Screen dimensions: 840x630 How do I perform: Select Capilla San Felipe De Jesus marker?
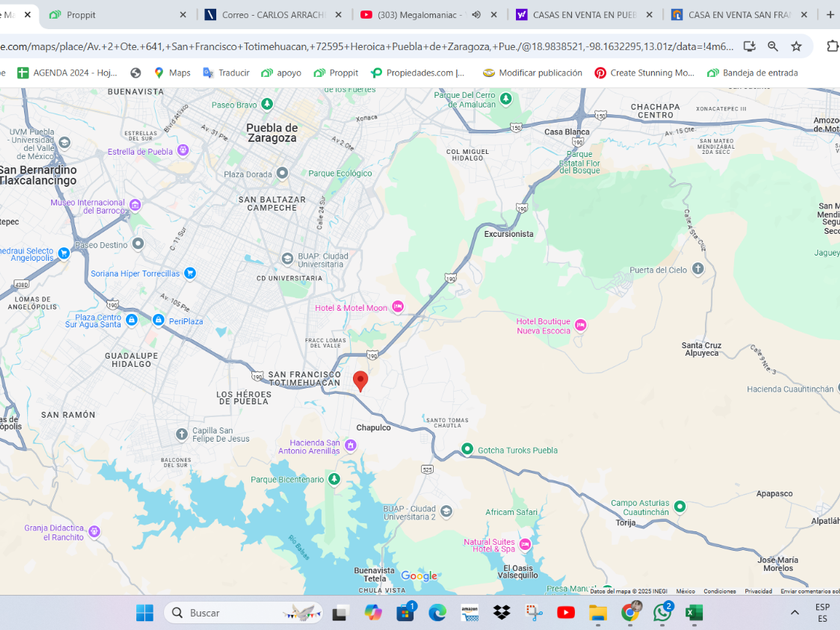[x=182, y=434]
